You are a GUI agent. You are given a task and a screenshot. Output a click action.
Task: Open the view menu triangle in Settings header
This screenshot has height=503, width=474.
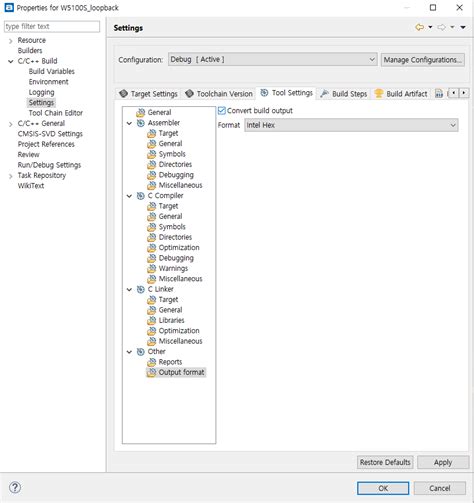[x=463, y=27]
